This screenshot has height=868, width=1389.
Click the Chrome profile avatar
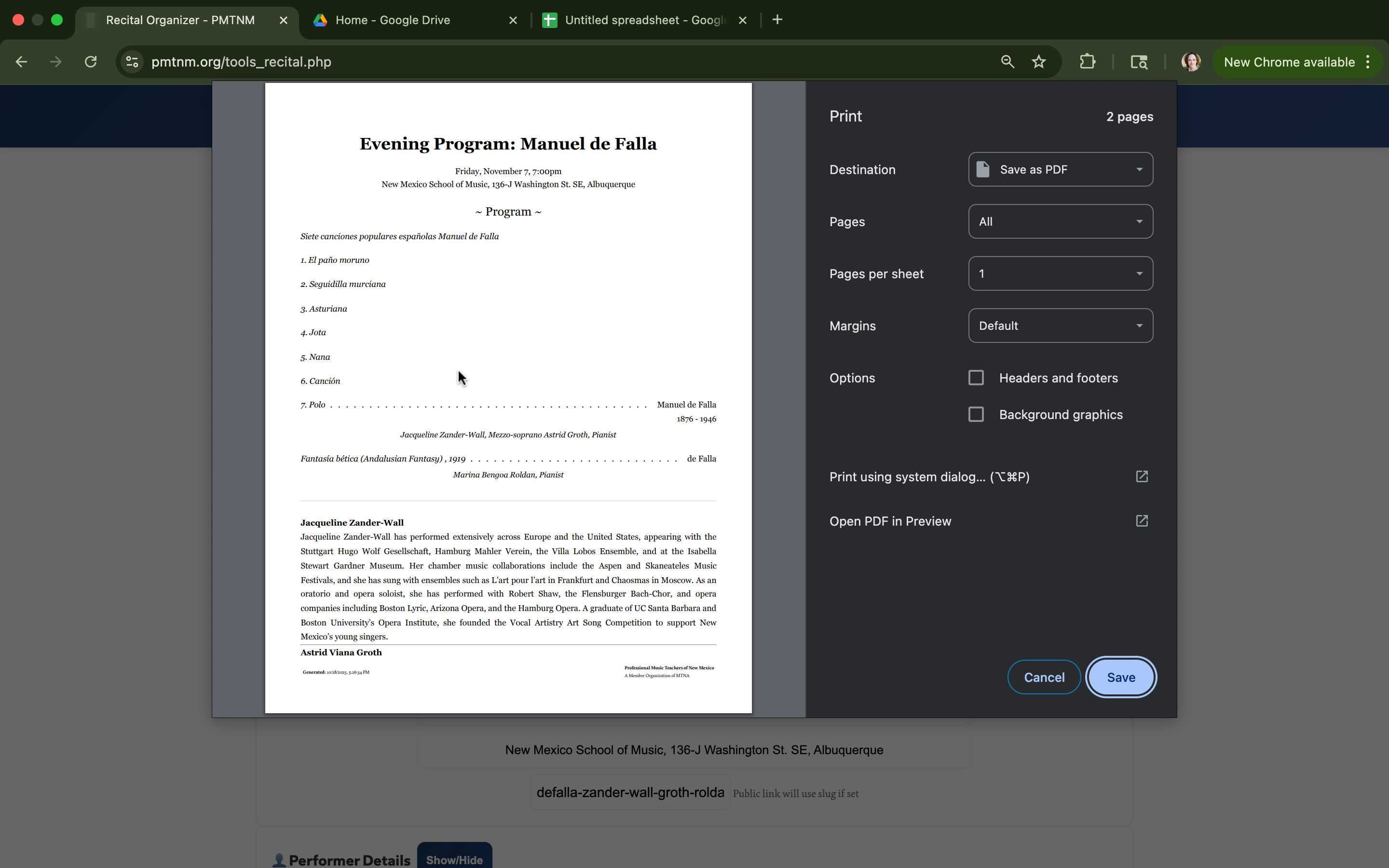1191,62
